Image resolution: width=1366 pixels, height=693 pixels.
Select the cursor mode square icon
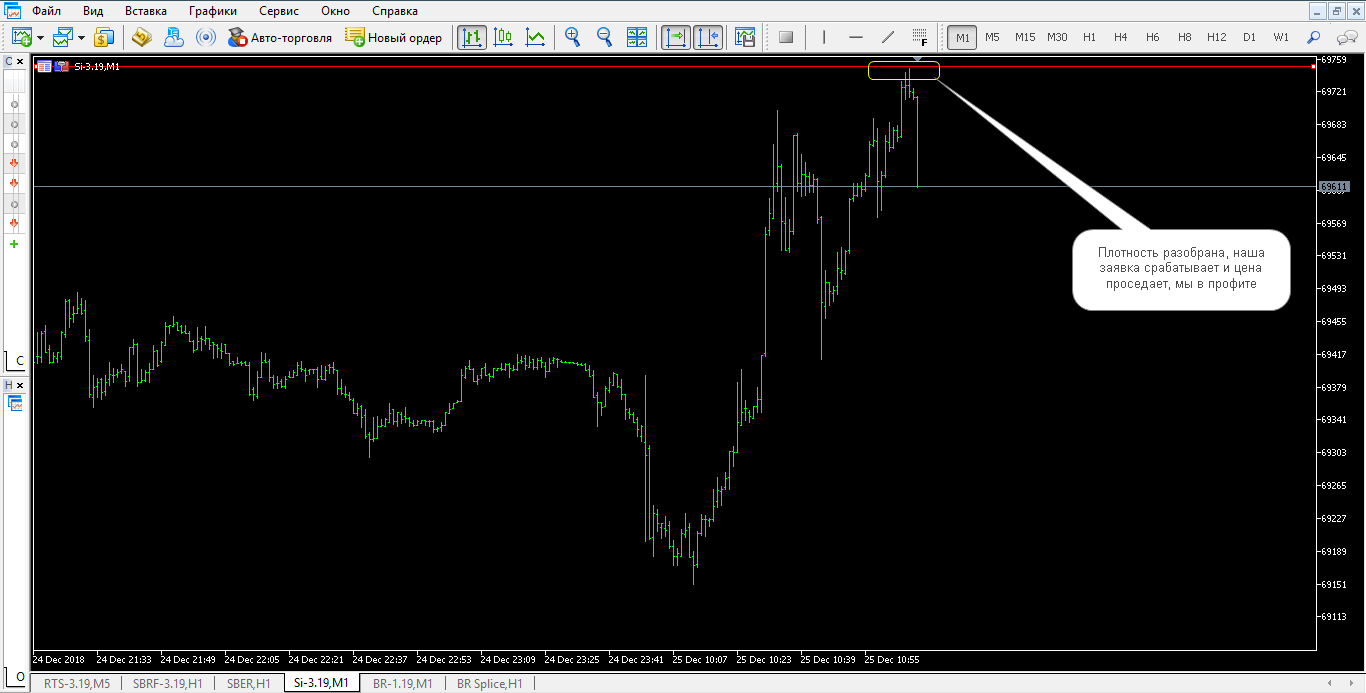coord(786,37)
